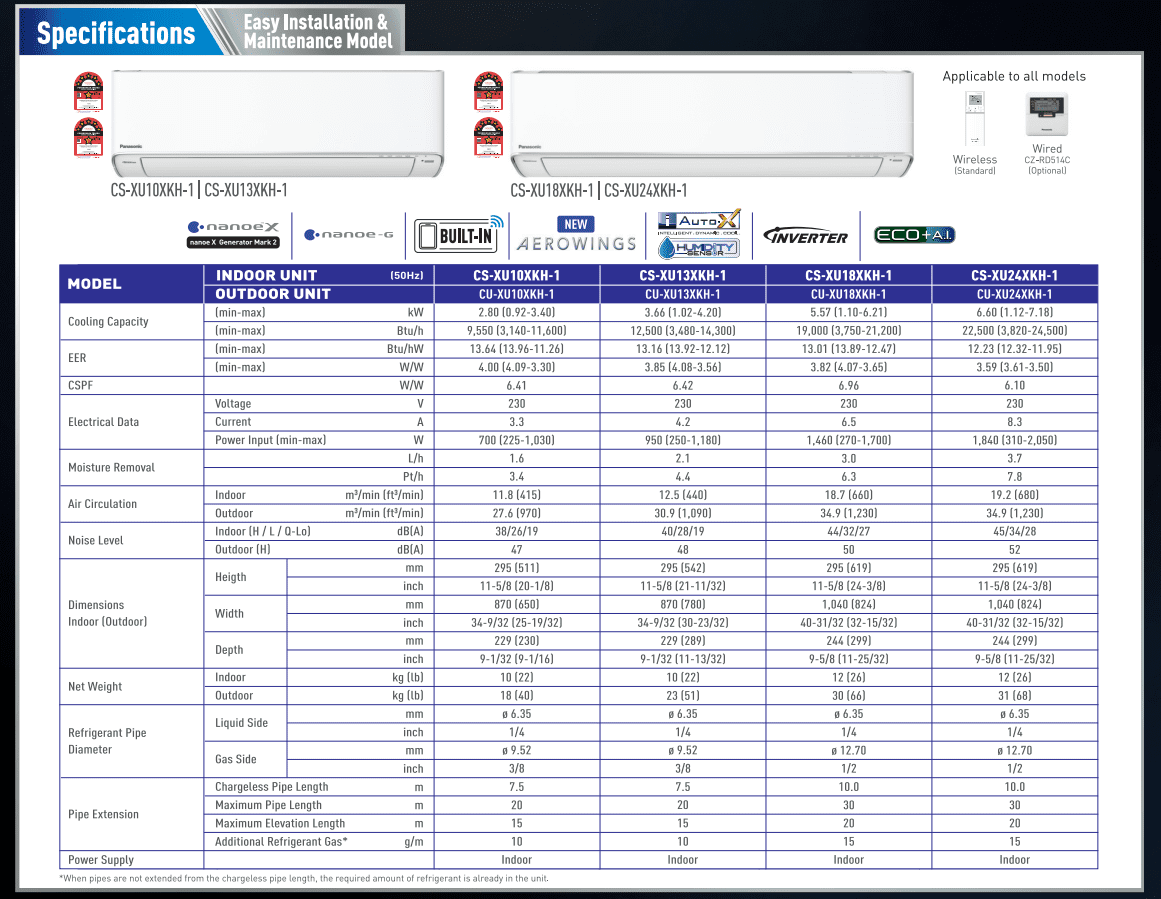
Task: Click the CS-XU18XKH-1 column header
Action: 849,275
